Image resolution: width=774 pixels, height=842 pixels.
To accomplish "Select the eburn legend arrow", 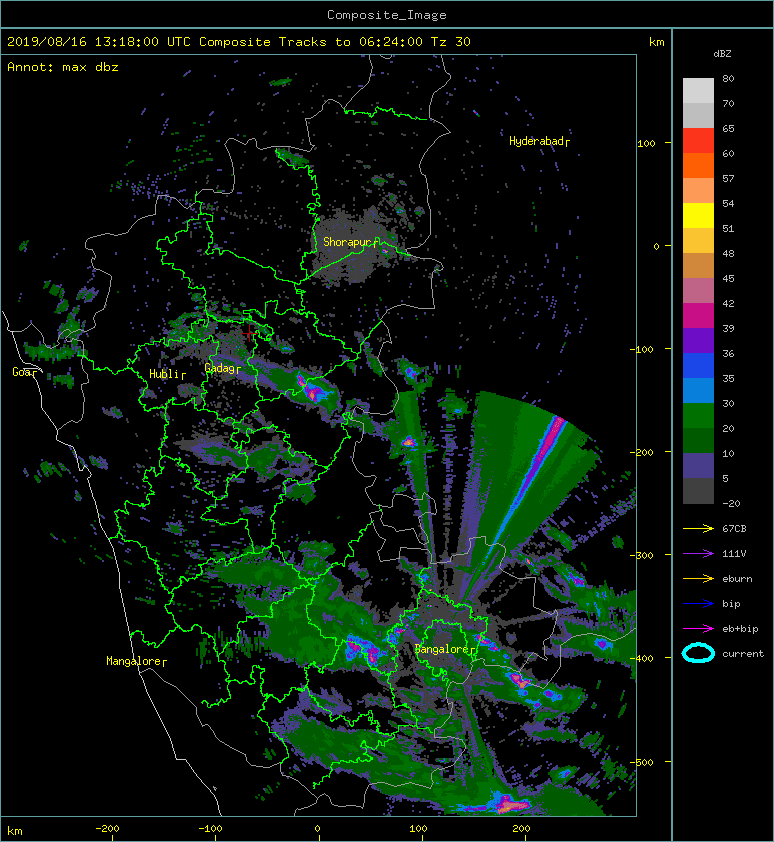I will coord(698,578).
